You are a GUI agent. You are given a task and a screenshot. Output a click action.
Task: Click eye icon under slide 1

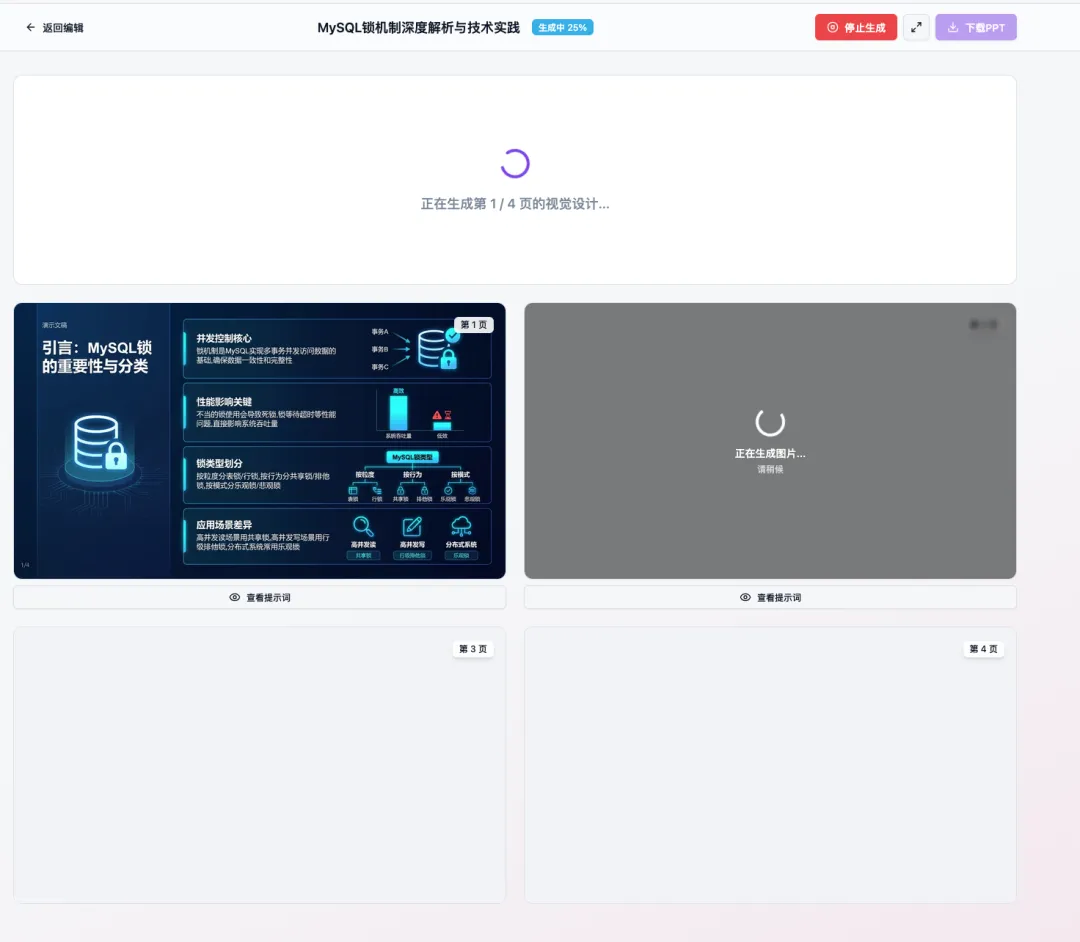pyautogui.click(x=235, y=597)
